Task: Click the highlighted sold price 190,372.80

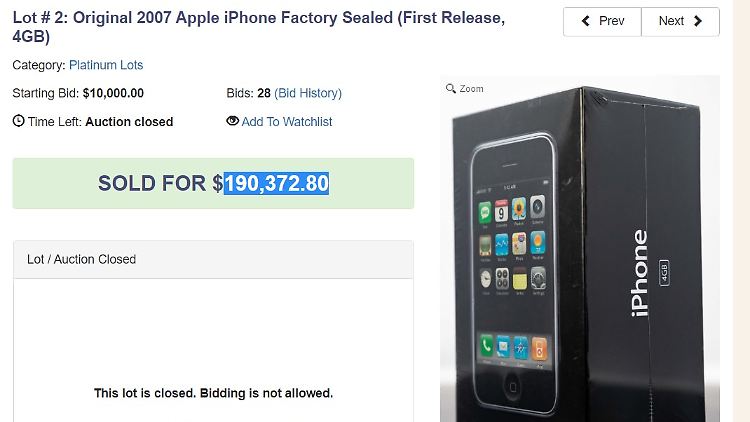Action: point(276,184)
